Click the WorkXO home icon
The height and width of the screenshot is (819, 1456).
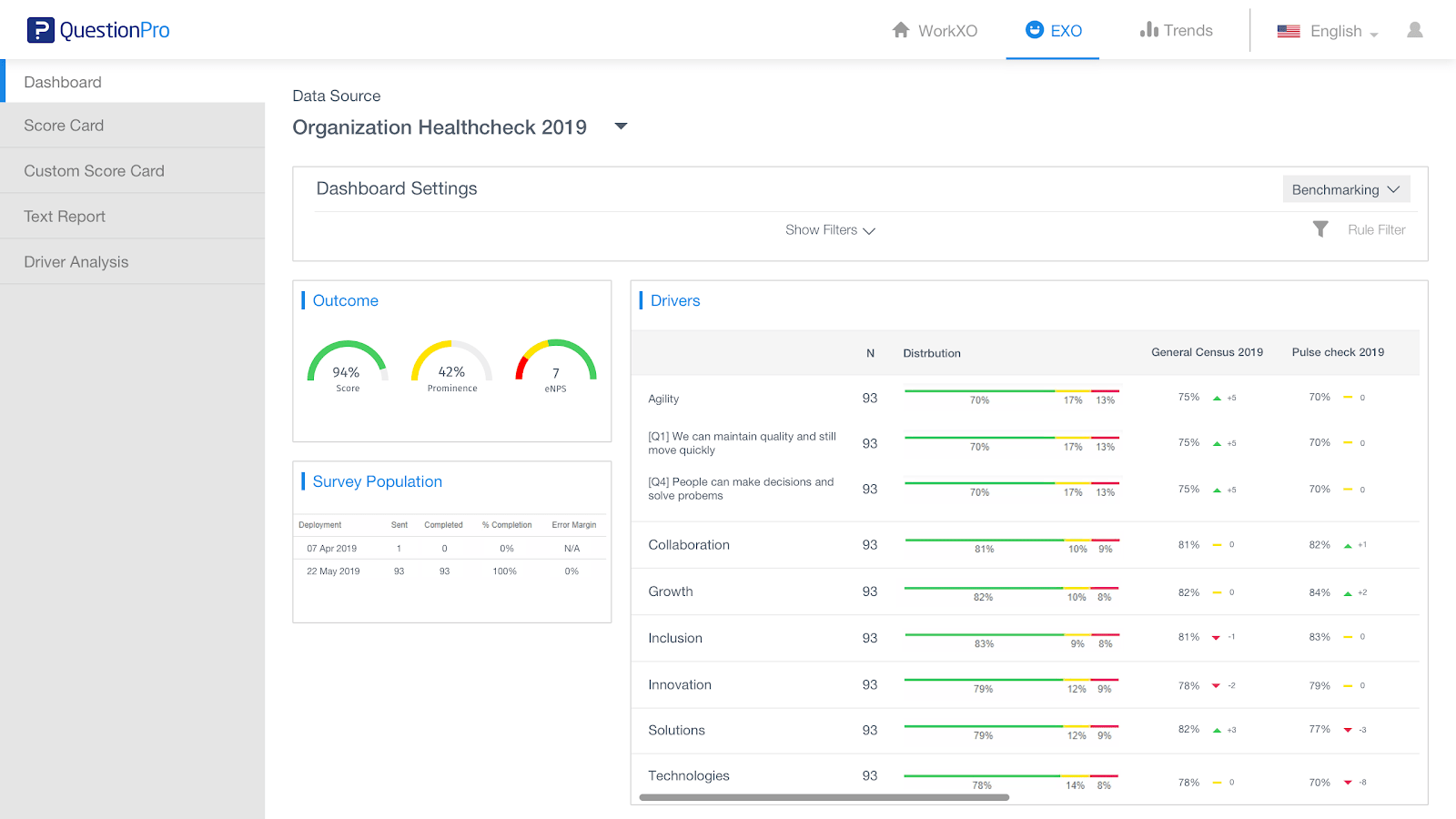point(901,30)
